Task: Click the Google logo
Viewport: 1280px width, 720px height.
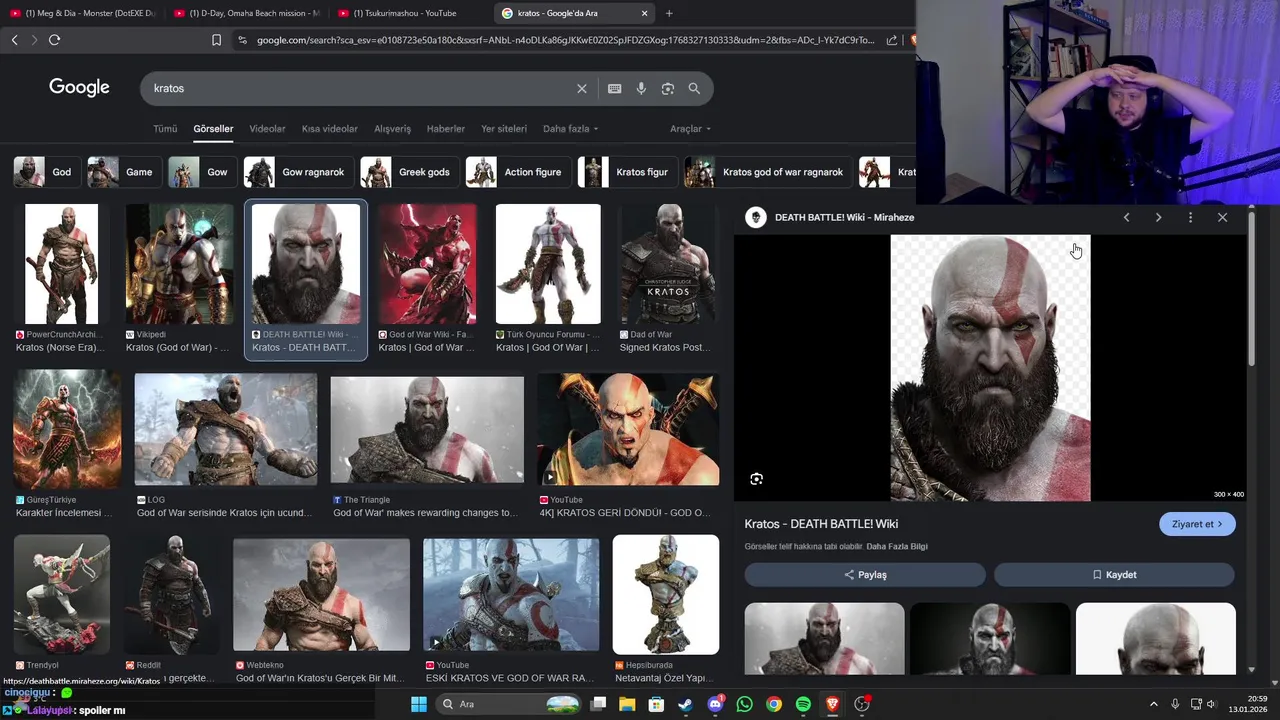Action: pyautogui.click(x=79, y=87)
